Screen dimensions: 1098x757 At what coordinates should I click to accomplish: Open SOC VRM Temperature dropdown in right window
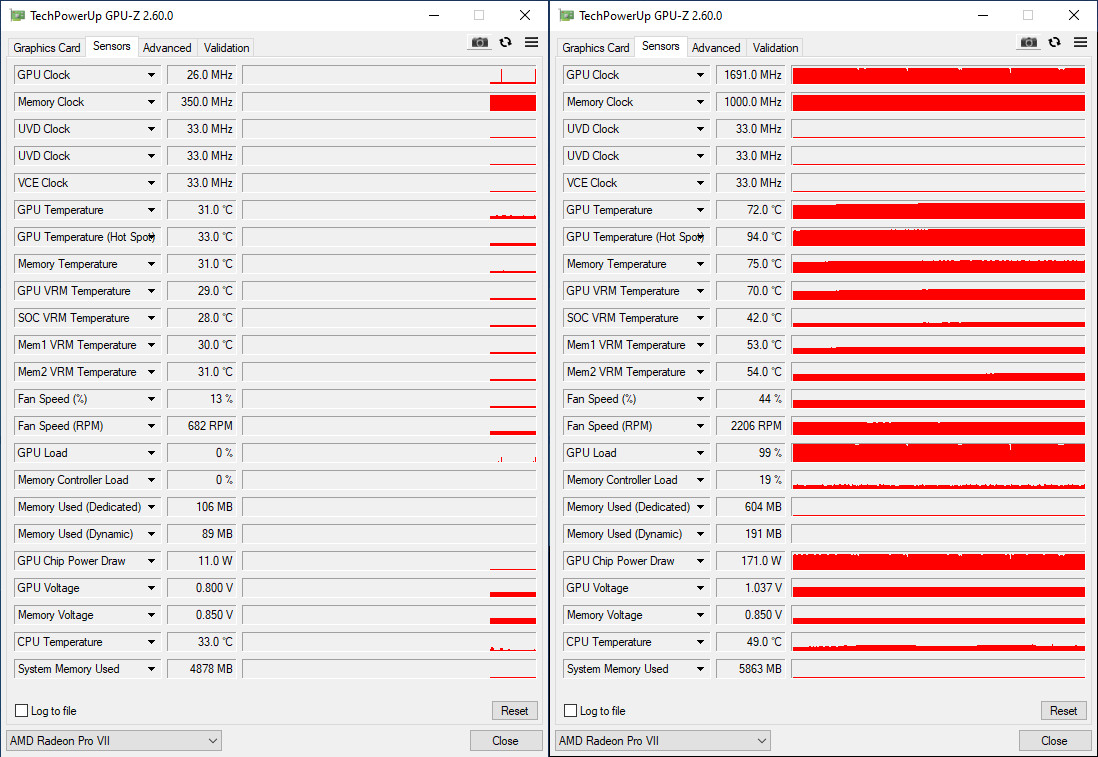click(x=700, y=318)
